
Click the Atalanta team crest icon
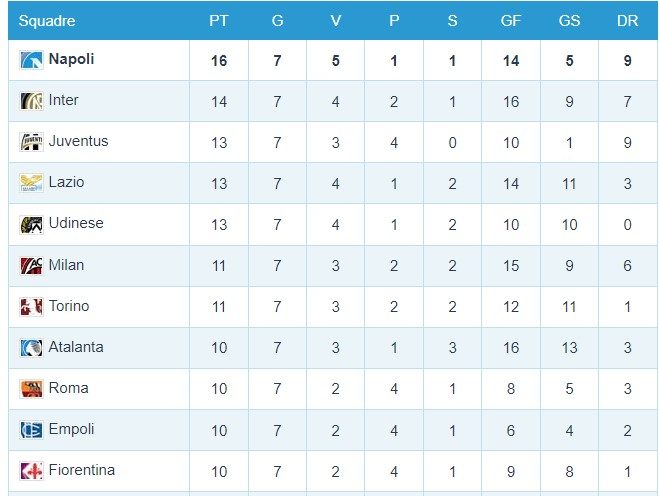coord(31,348)
